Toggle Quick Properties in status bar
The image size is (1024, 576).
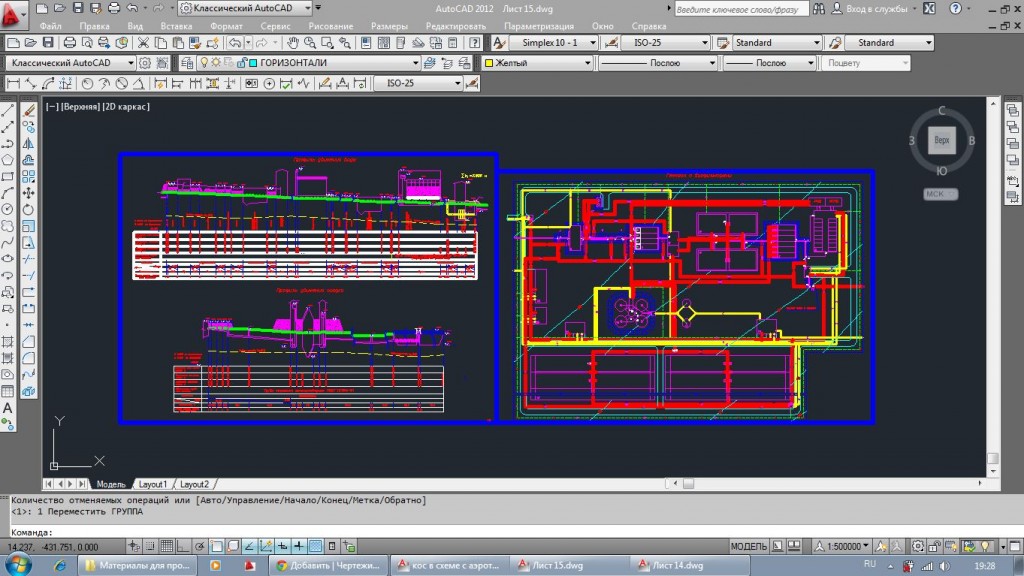click(x=332, y=546)
